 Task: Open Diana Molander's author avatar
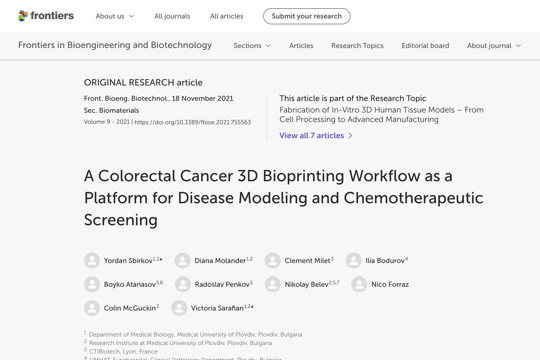[x=183, y=260]
